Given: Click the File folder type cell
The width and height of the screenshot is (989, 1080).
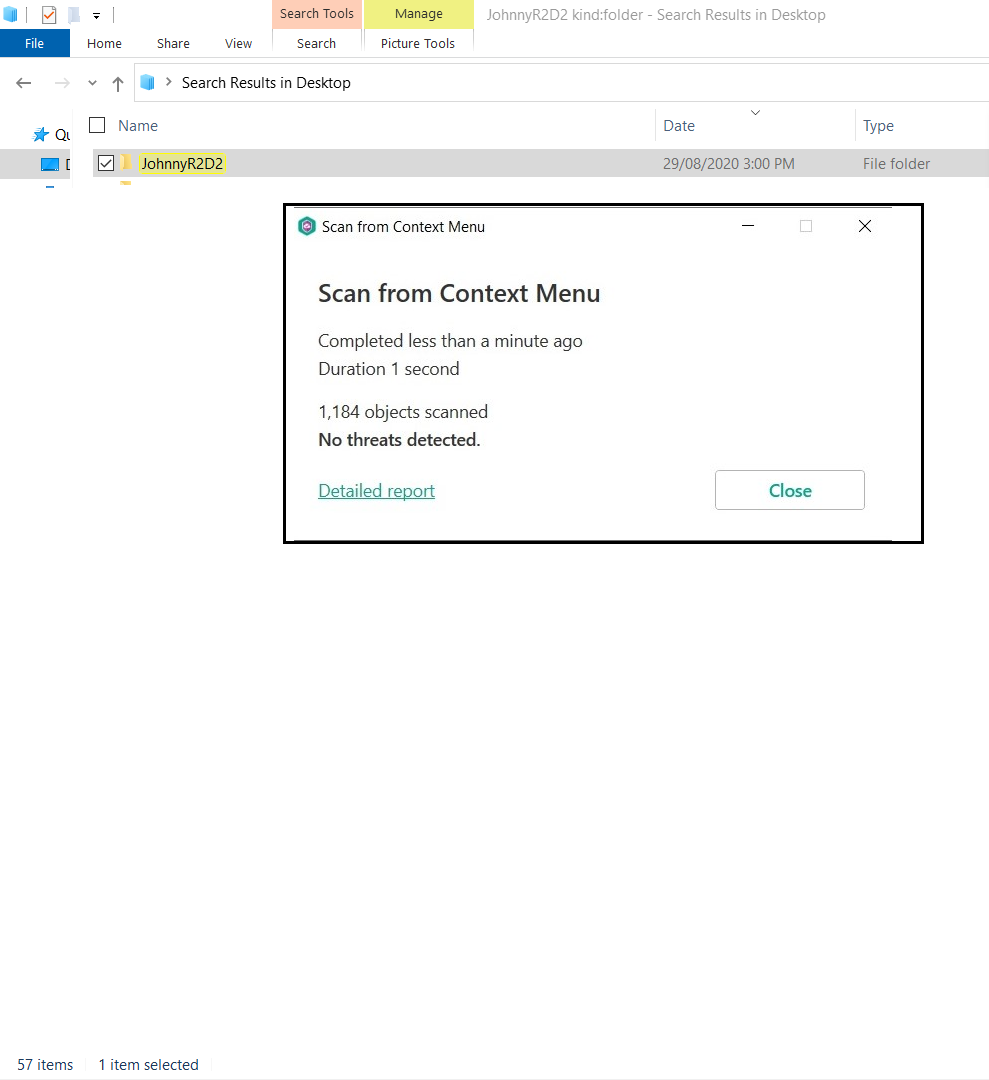Looking at the screenshot, I should click(896, 163).
